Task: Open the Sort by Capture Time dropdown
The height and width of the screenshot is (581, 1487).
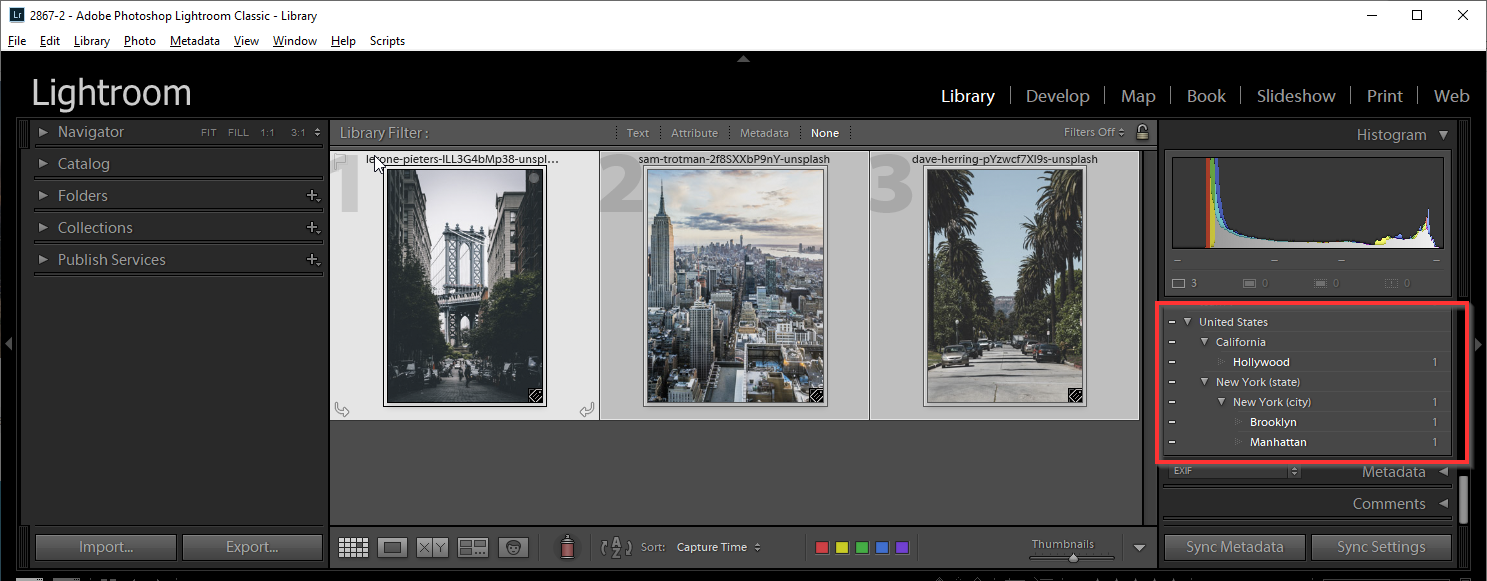Action: click(718, 547)
